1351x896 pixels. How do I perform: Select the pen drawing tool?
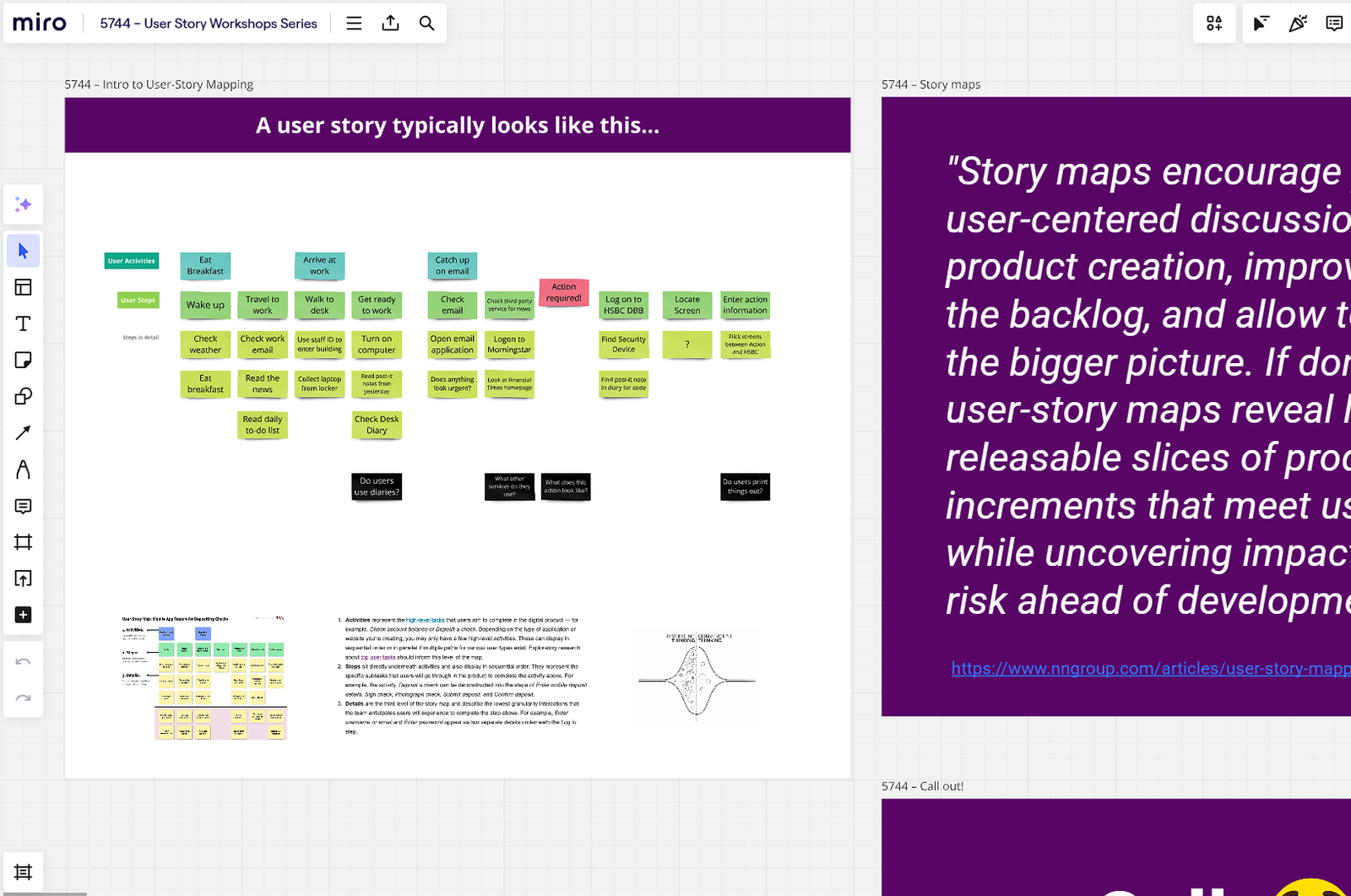(23, 469)
